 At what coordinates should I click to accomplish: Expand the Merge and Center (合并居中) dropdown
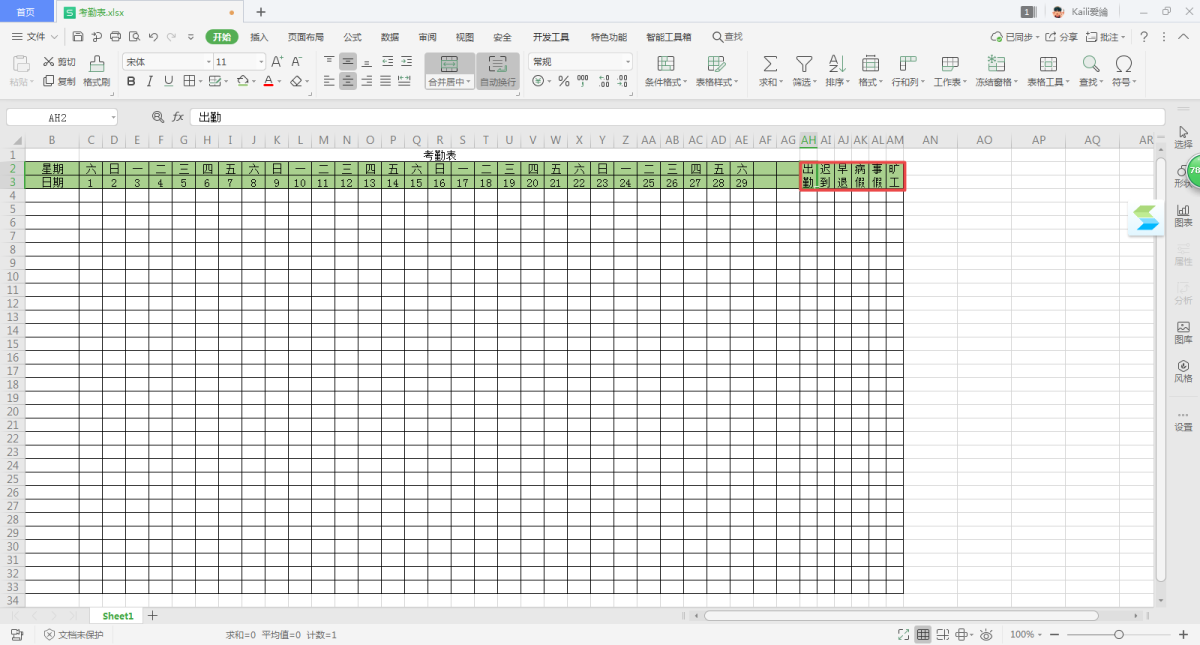pos(470,82)
